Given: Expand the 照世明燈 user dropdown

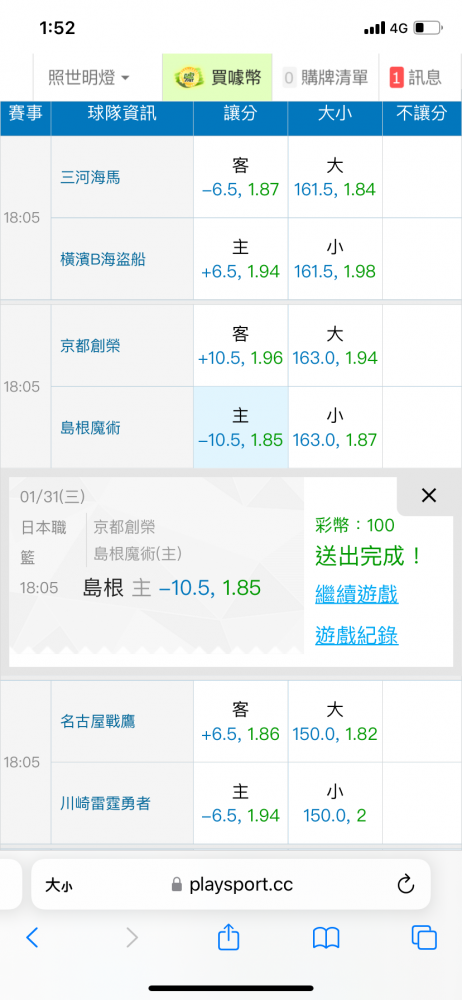Looking at the screenshot, I should tap(89, 78).
